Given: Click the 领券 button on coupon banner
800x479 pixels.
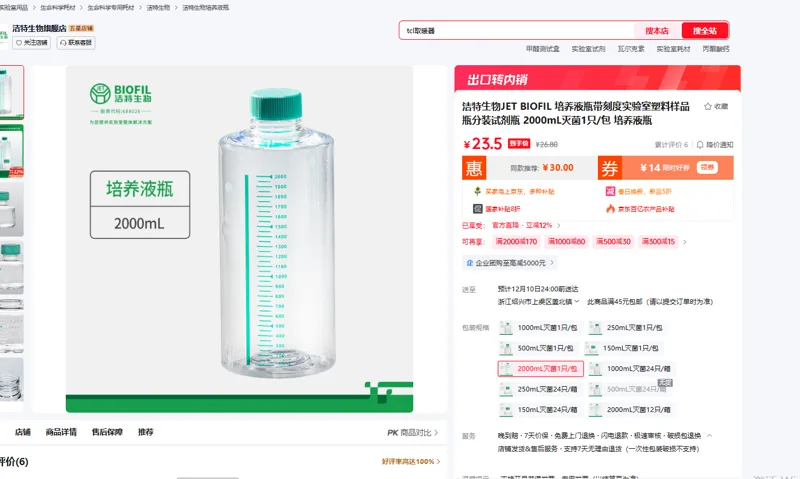Looking at the screenshot, I should [x=707, y=167].
